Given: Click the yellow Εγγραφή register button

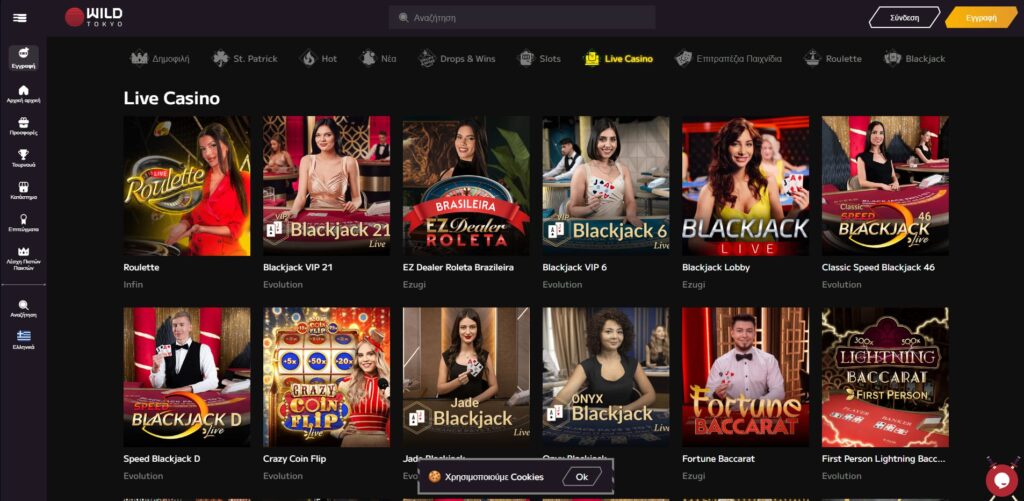Looking at the screenshot, I should 982,18.
